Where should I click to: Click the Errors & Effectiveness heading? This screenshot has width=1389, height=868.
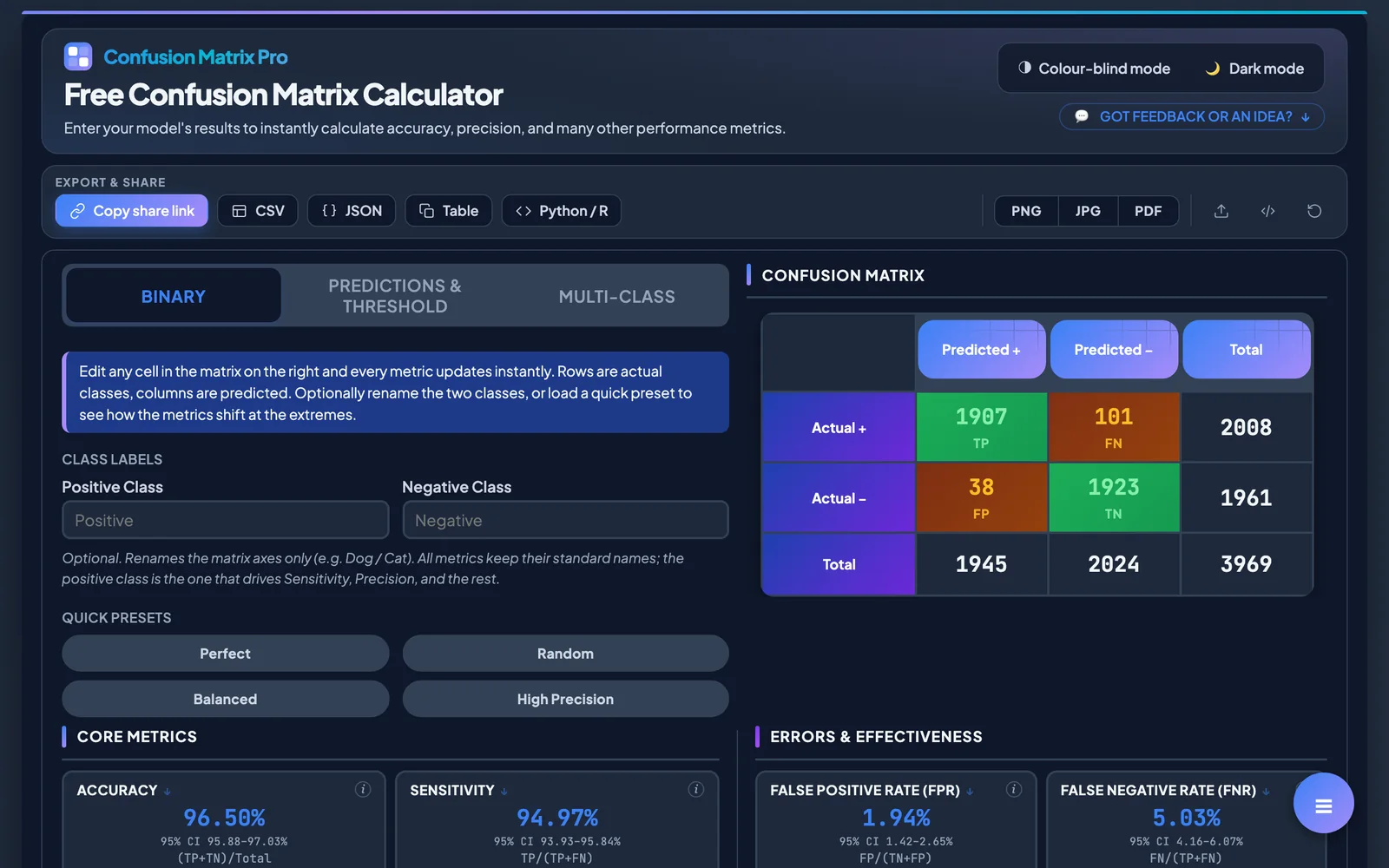[876, 736]
